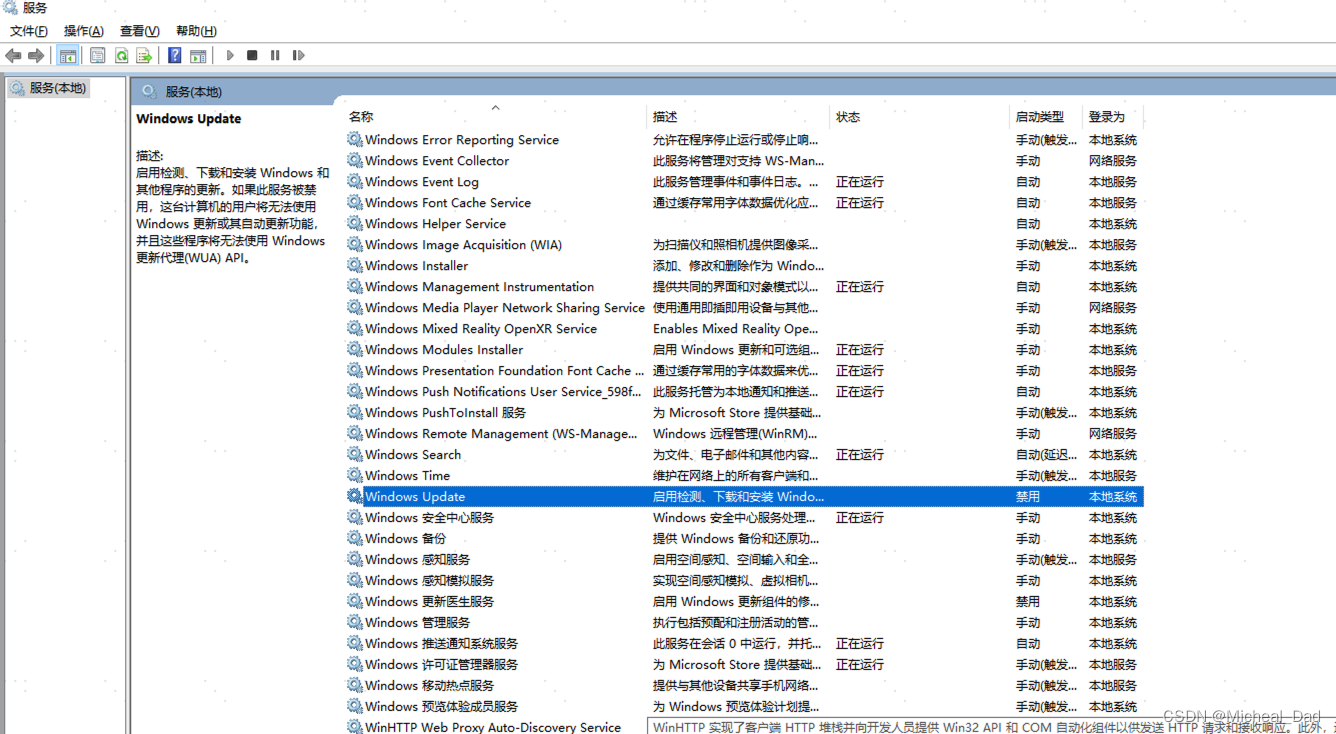The width and height of the screenshot is (1336, 734).
Task: Click the Forward arrow toolbar icon
Action: pos(36,56)
